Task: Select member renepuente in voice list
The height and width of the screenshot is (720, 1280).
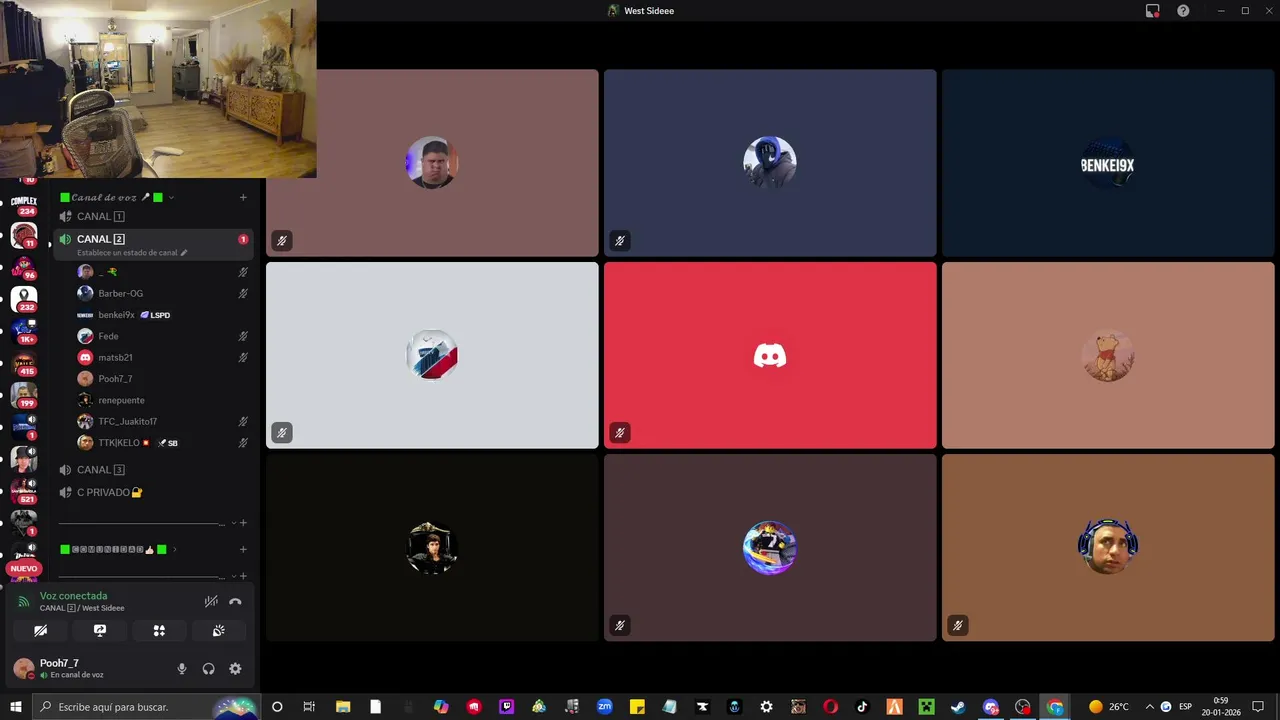Action: pos(163,400)
